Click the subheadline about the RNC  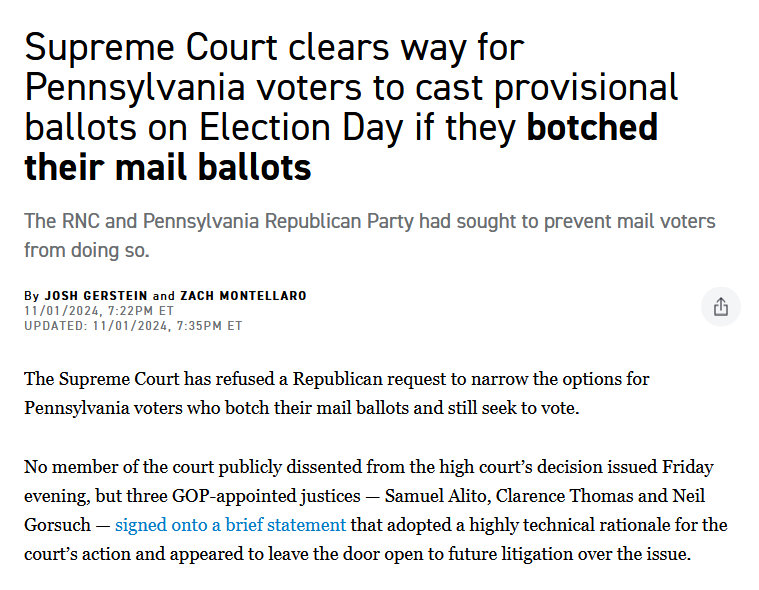pyautogui.click(x=370, y=236)
